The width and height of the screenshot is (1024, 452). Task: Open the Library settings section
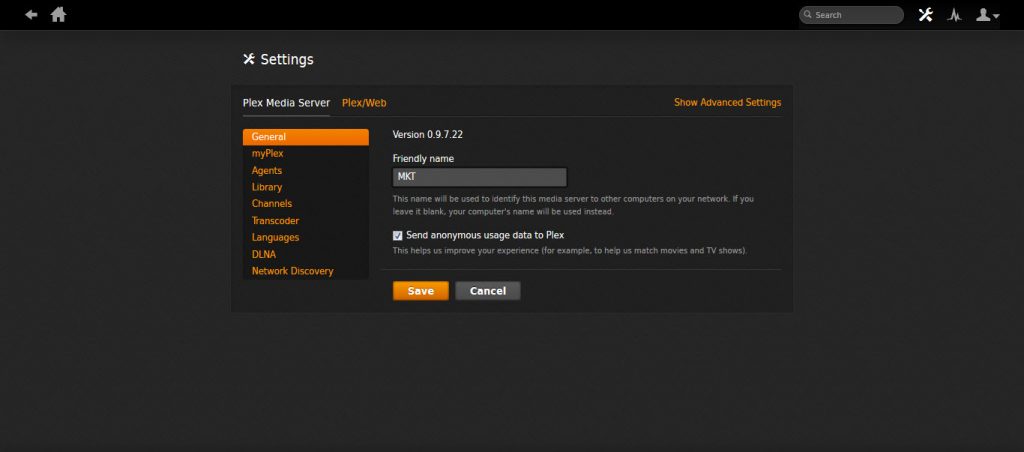pyautogui.click(x=306, y=187)
